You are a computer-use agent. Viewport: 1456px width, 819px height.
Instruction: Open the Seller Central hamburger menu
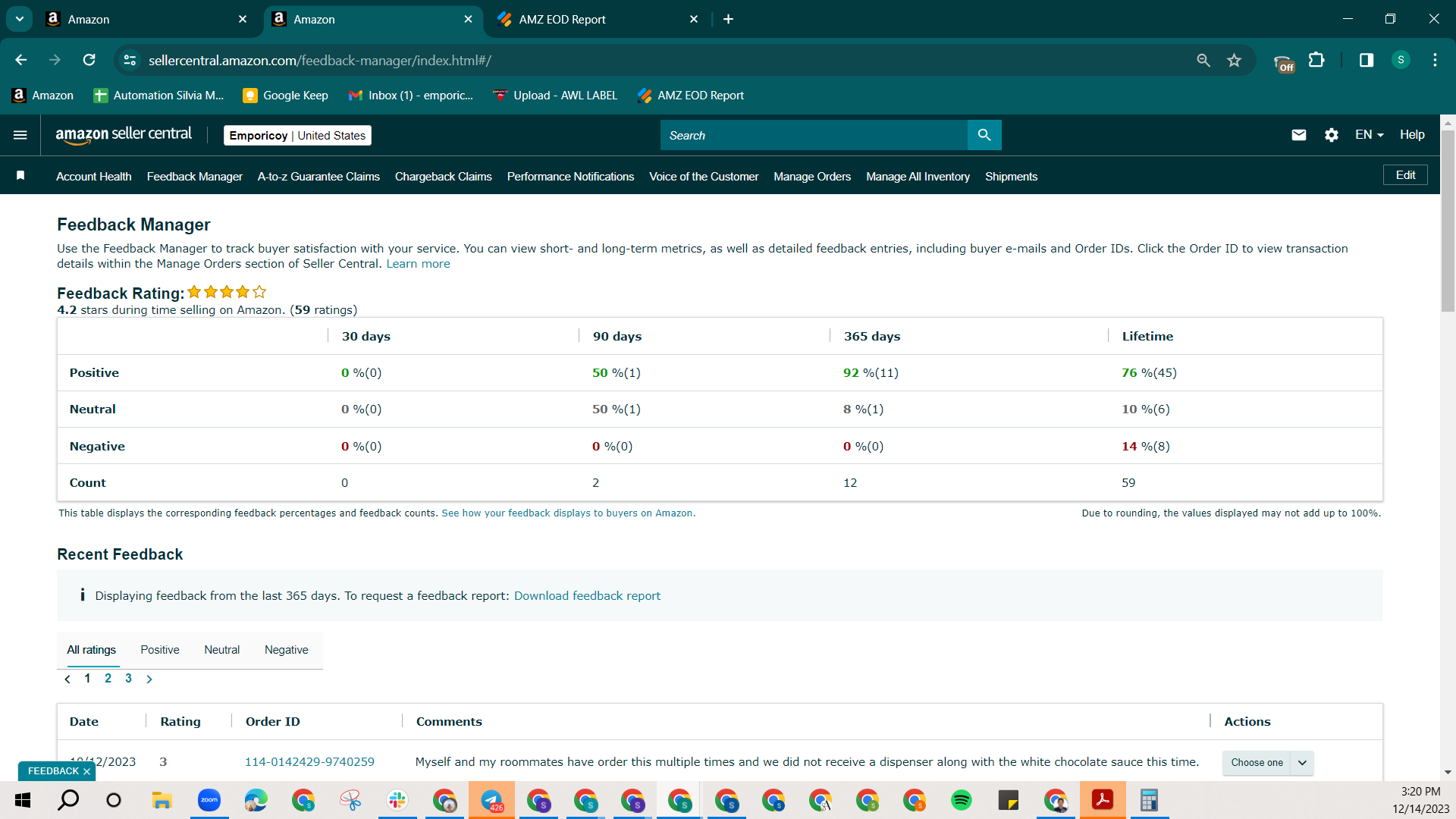coord(20,135)
